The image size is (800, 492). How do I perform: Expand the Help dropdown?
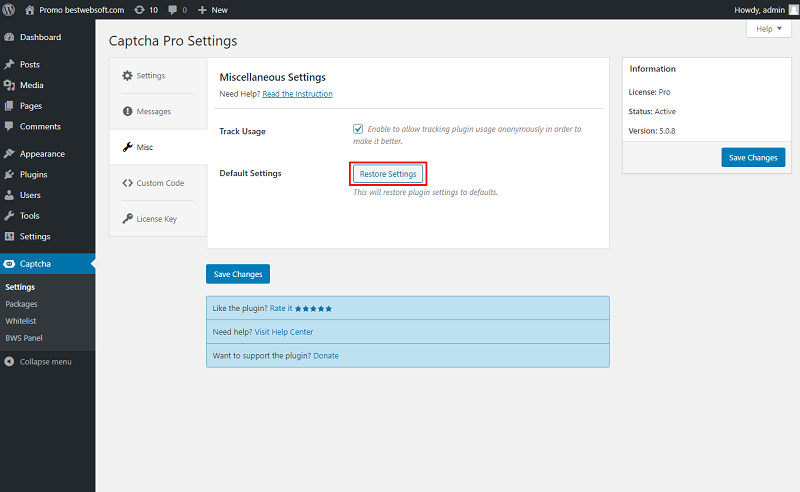tap(769, 29)
